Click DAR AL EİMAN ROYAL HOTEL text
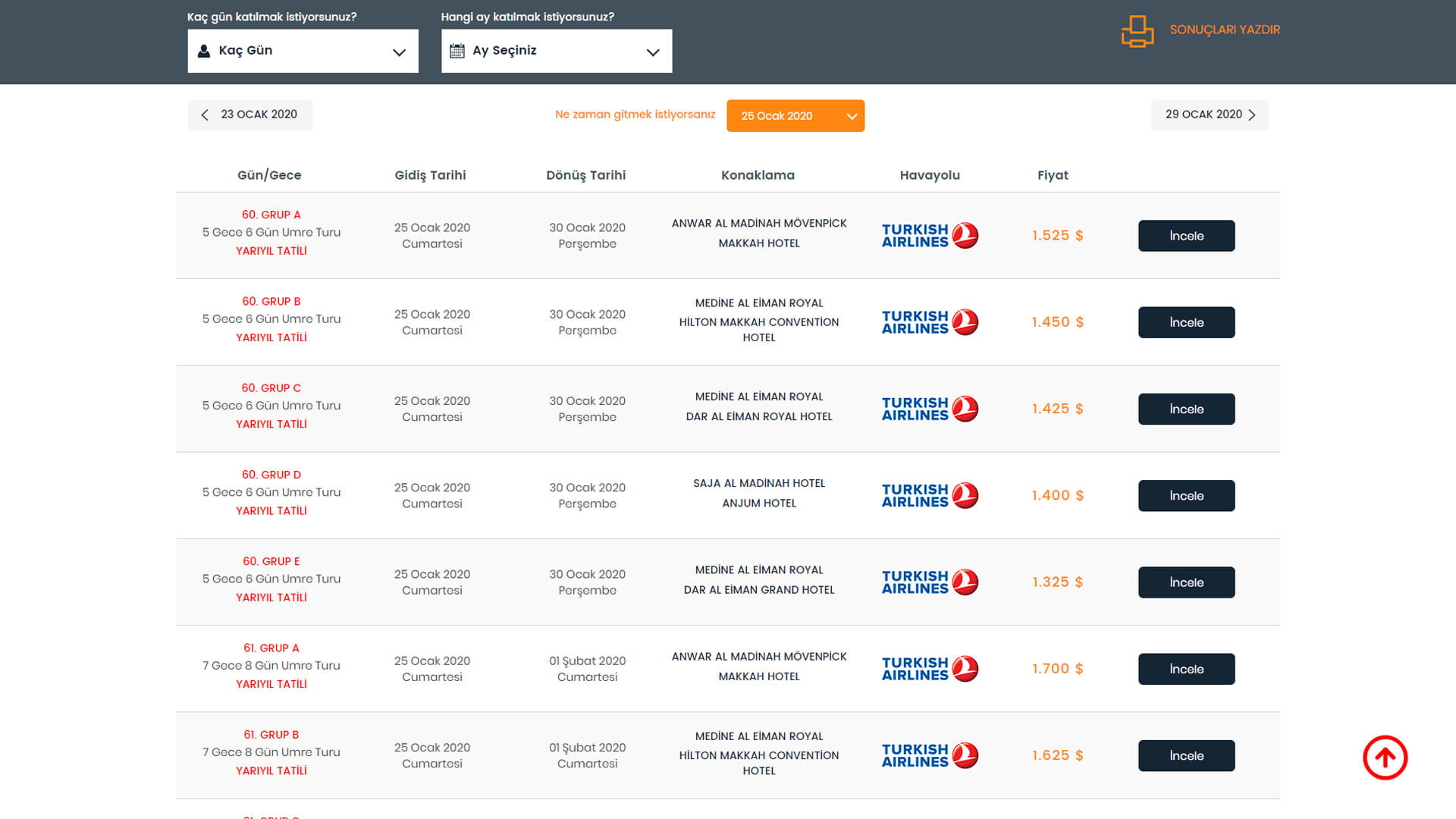The image size is (1456, 819). click(759, 416)
